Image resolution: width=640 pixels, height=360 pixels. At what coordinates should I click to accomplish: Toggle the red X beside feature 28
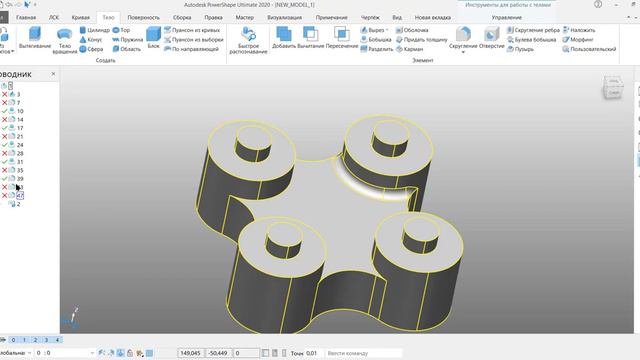coord(4,153)
